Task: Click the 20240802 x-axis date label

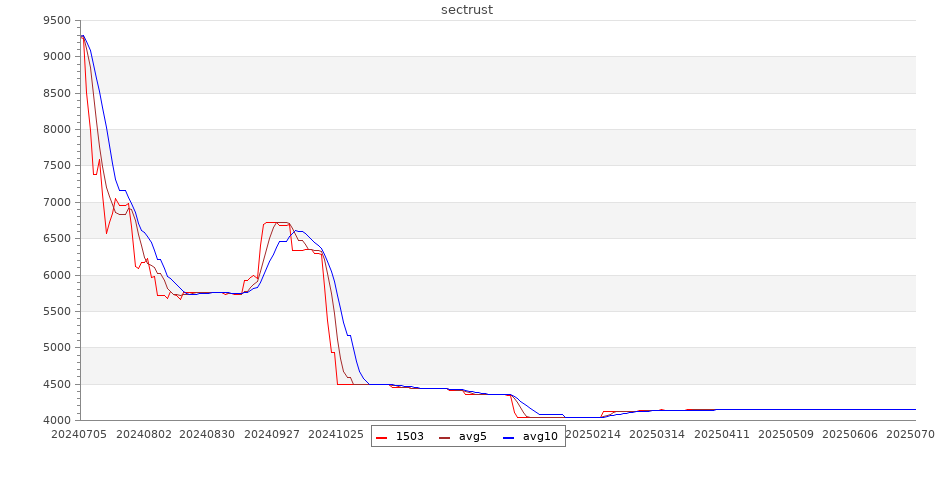Action: coord(144,435)
